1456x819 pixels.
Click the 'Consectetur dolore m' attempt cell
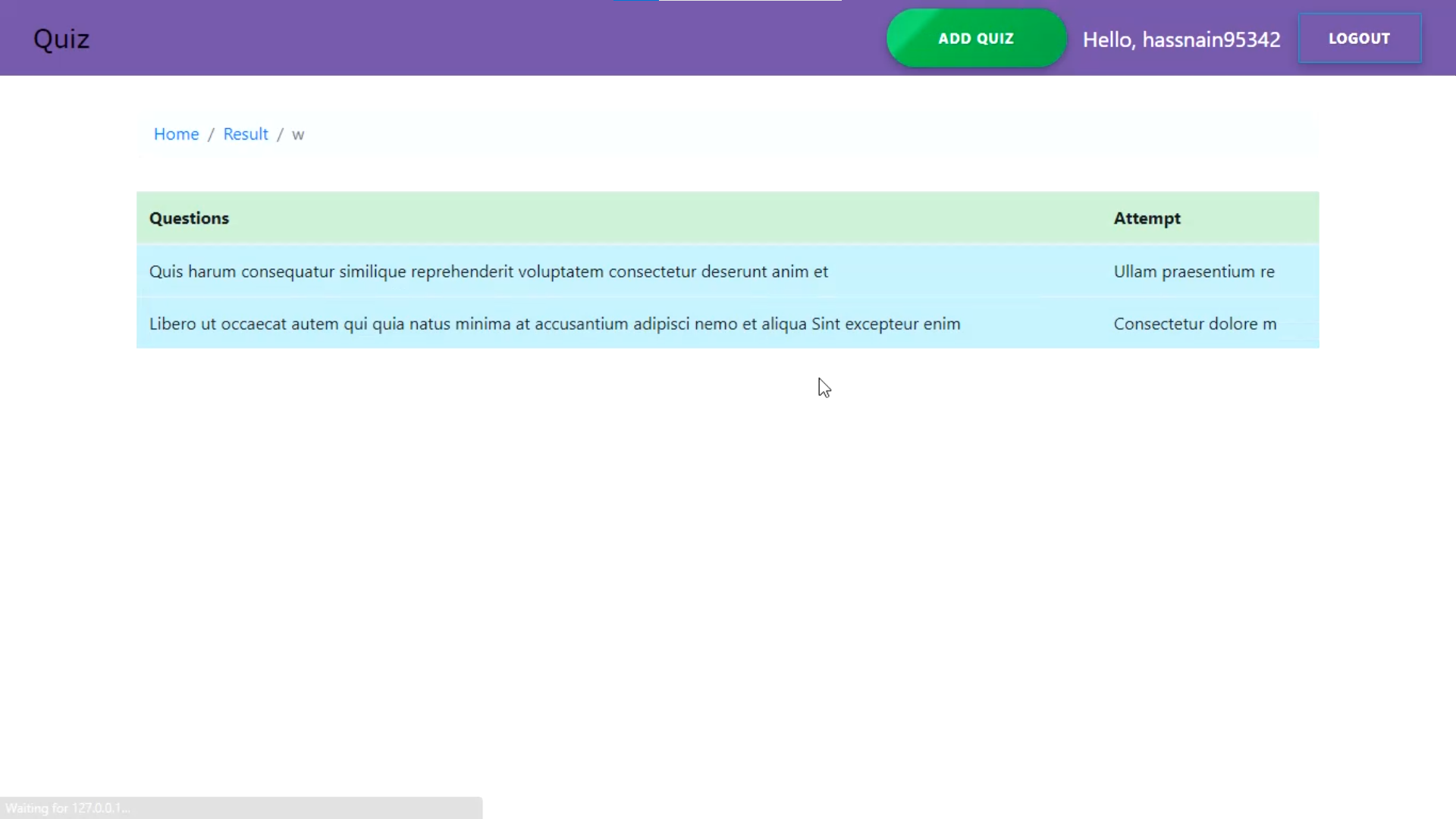pyautogui.click(x=1194, y=324)
